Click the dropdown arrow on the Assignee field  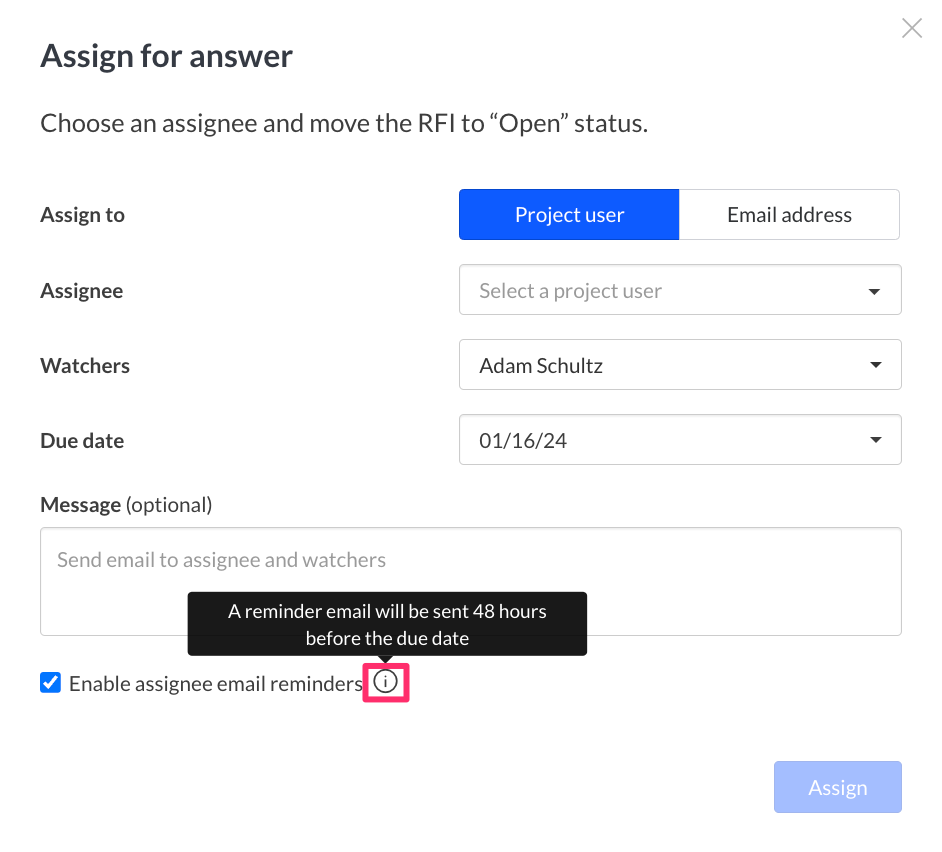[x=875, y=289]
